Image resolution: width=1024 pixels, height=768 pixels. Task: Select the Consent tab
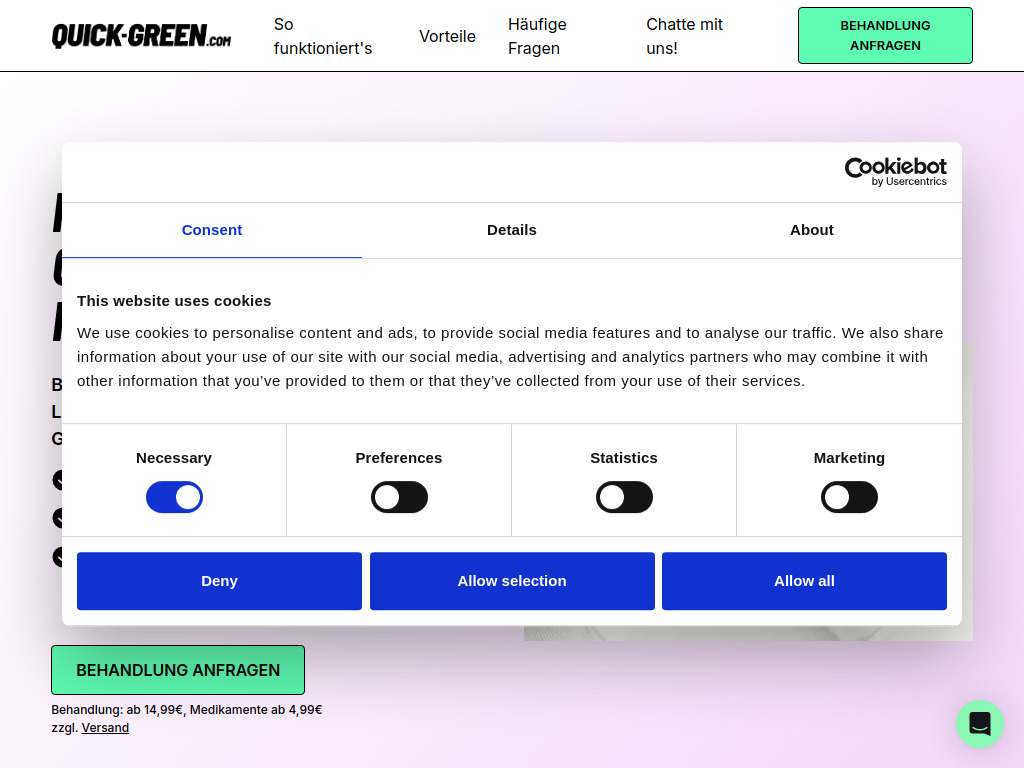(x=211, y=230)
